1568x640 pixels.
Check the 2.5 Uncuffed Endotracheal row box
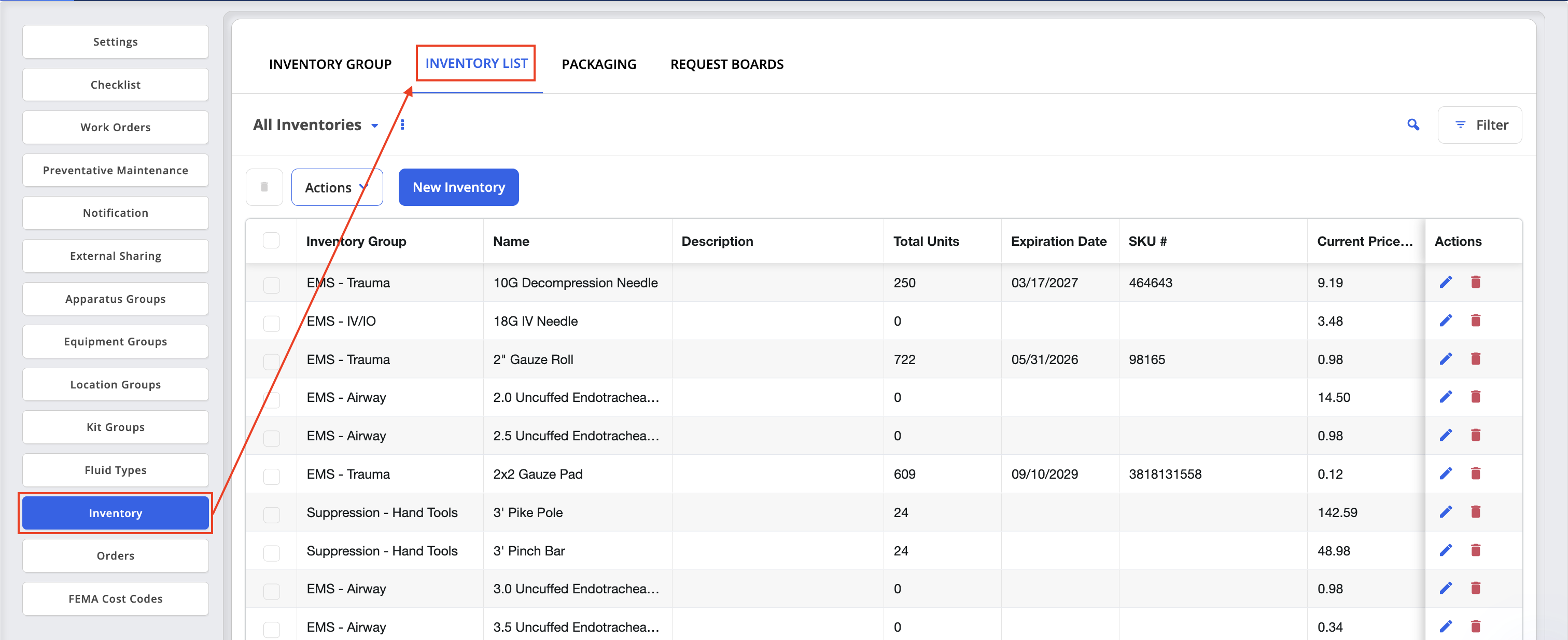(x=272, y=438)
